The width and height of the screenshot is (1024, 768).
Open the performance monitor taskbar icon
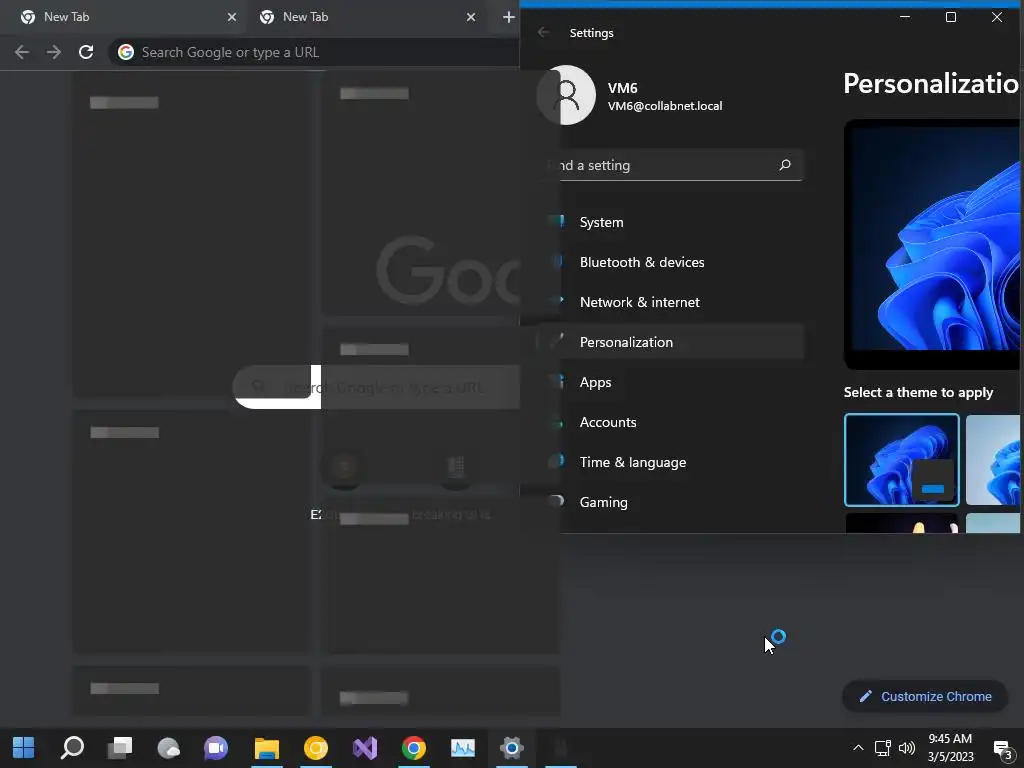[463, 748]
